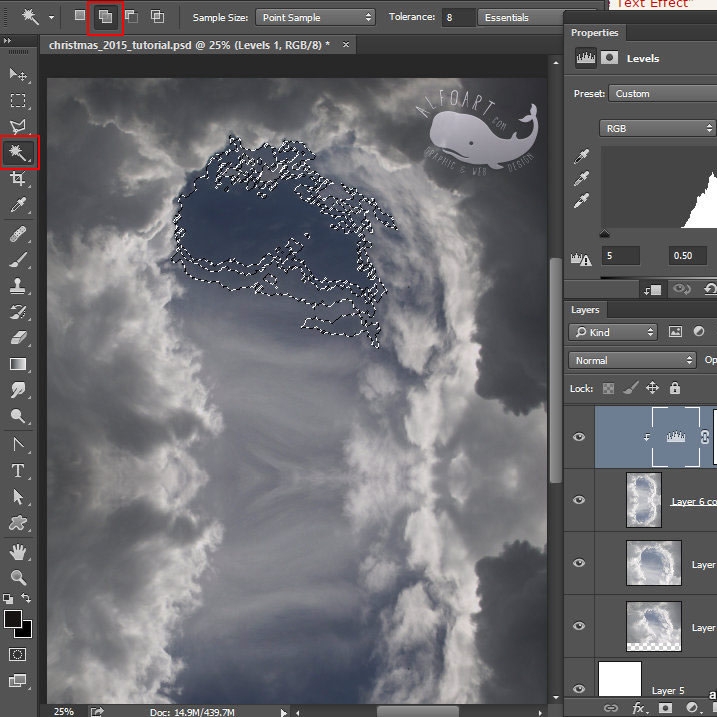The width and height of the screenshot is (717, 717).
Task: Select the Eraser tool
Action: click(18, 338)
